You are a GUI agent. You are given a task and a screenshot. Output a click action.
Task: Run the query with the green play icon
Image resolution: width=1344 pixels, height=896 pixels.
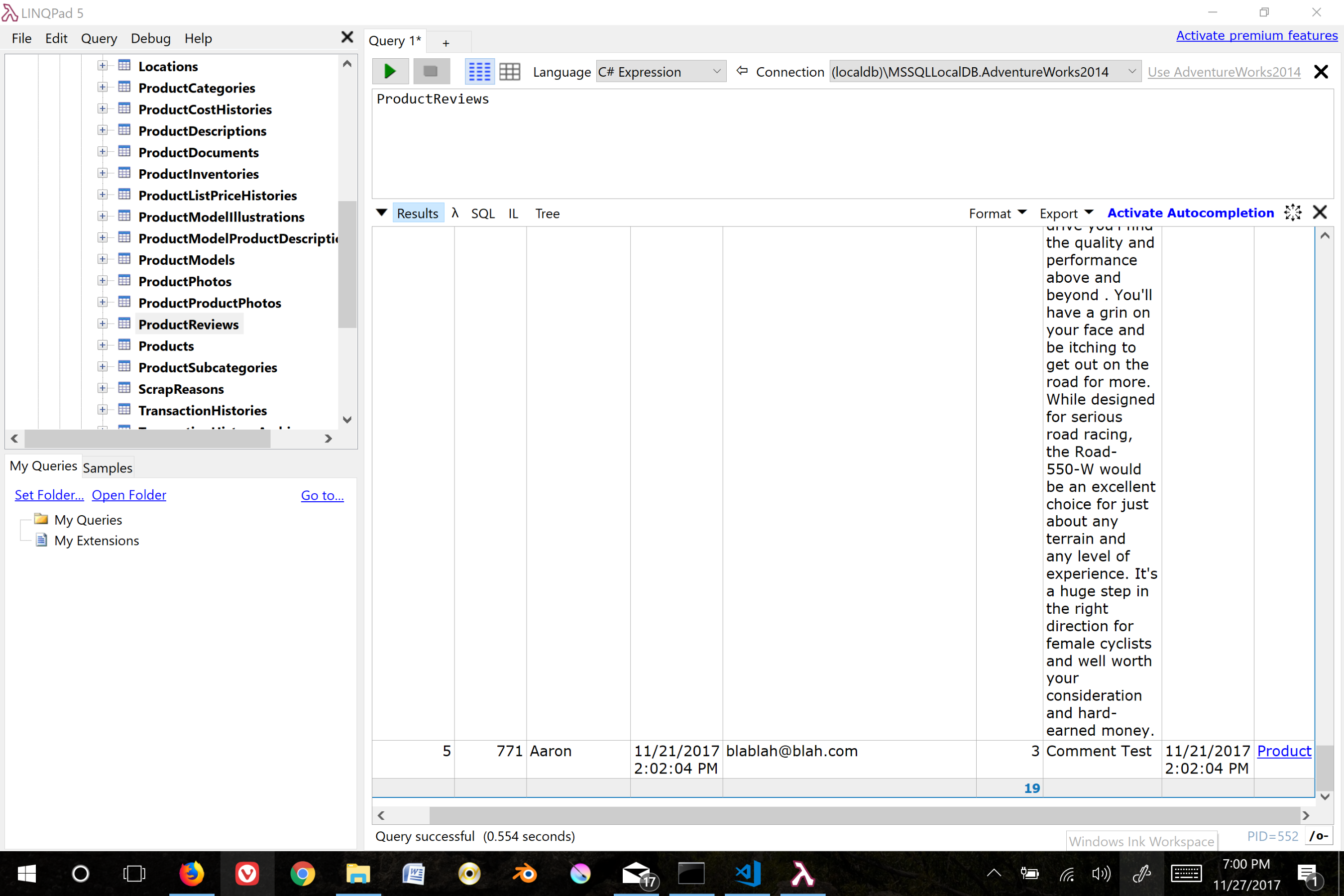[x=390, y=71]
